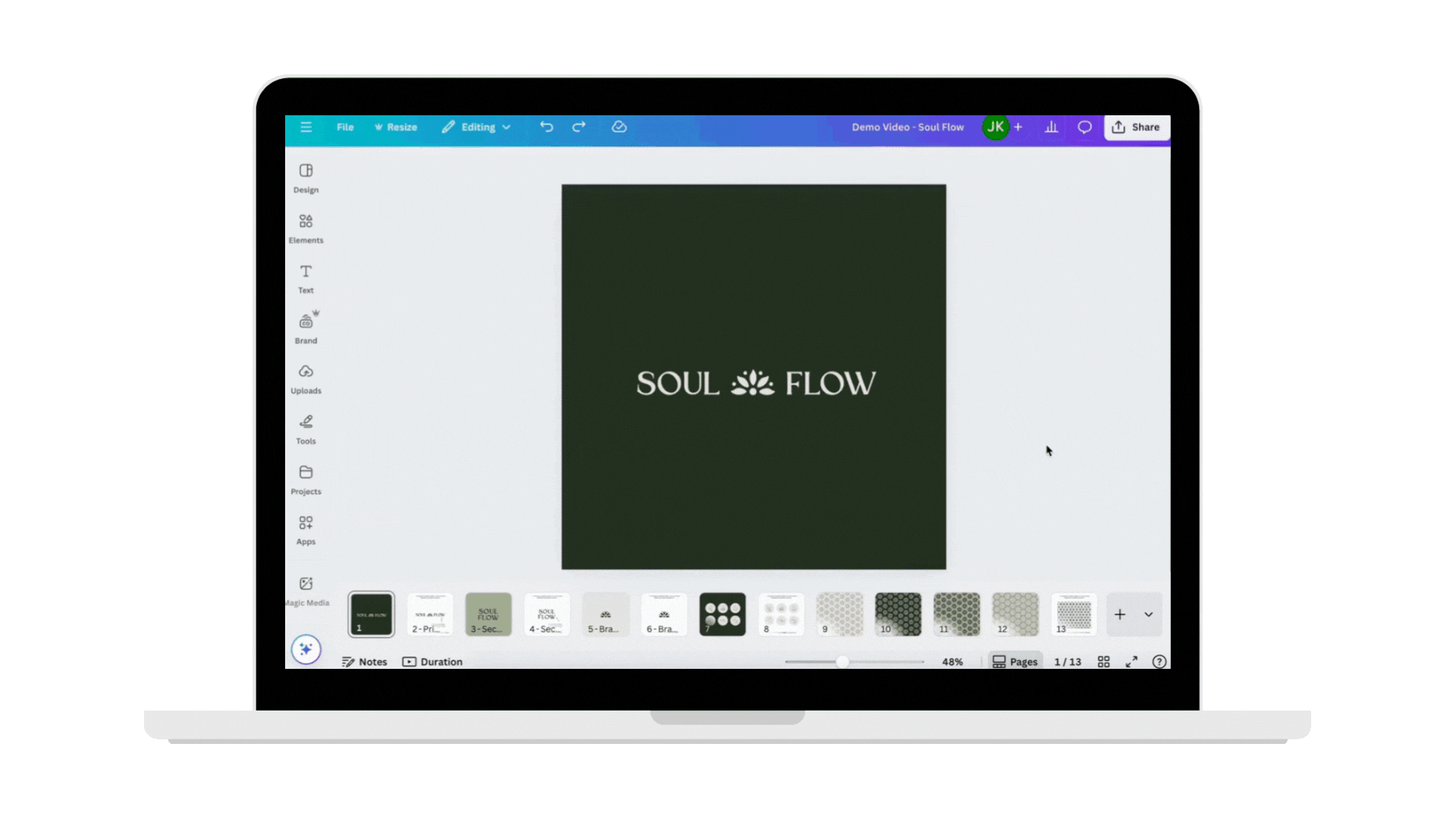Viewport: 1456px width, 819px height.
Task: Switch to grid view of pages
Action: [1103, 661]
